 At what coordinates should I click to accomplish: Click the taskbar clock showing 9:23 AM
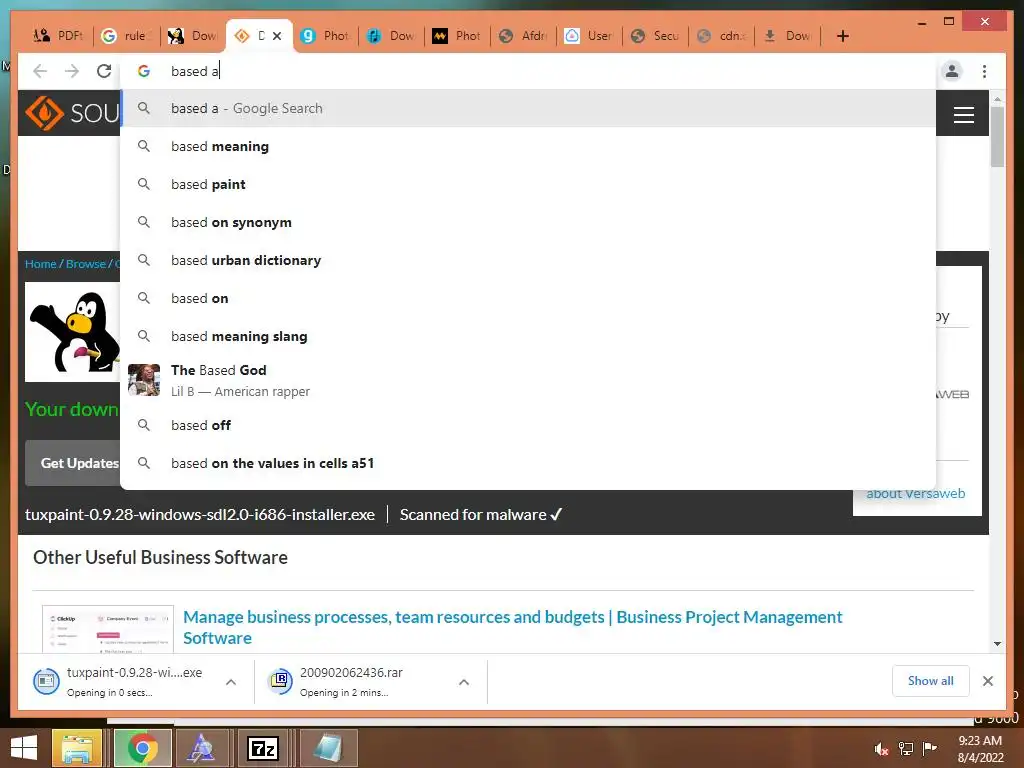tap(980, 749)
